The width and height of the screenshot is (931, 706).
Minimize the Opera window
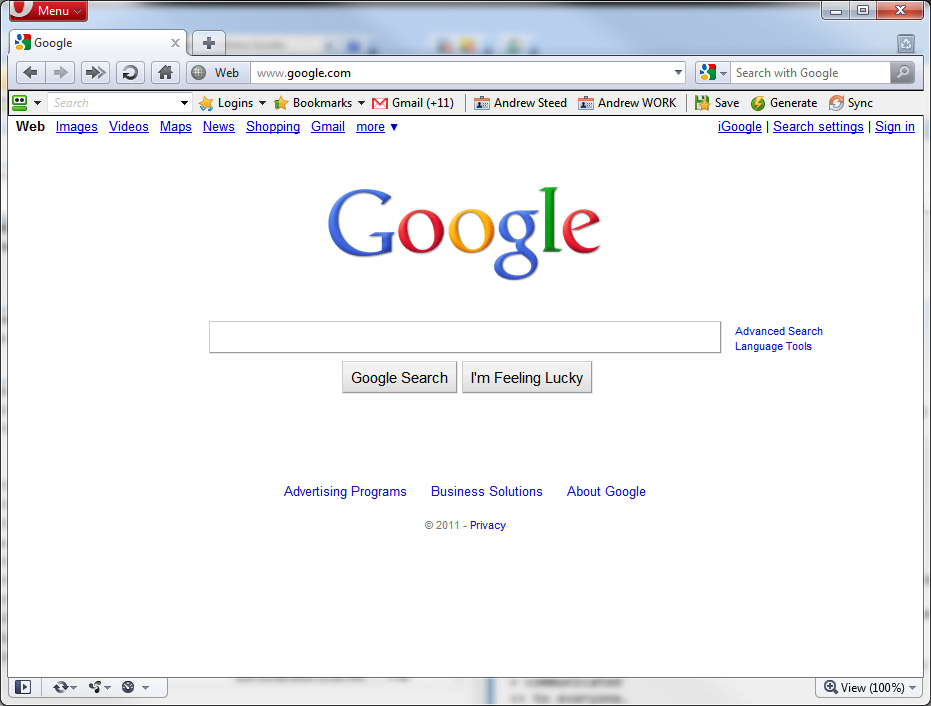(x=835, y=10)
